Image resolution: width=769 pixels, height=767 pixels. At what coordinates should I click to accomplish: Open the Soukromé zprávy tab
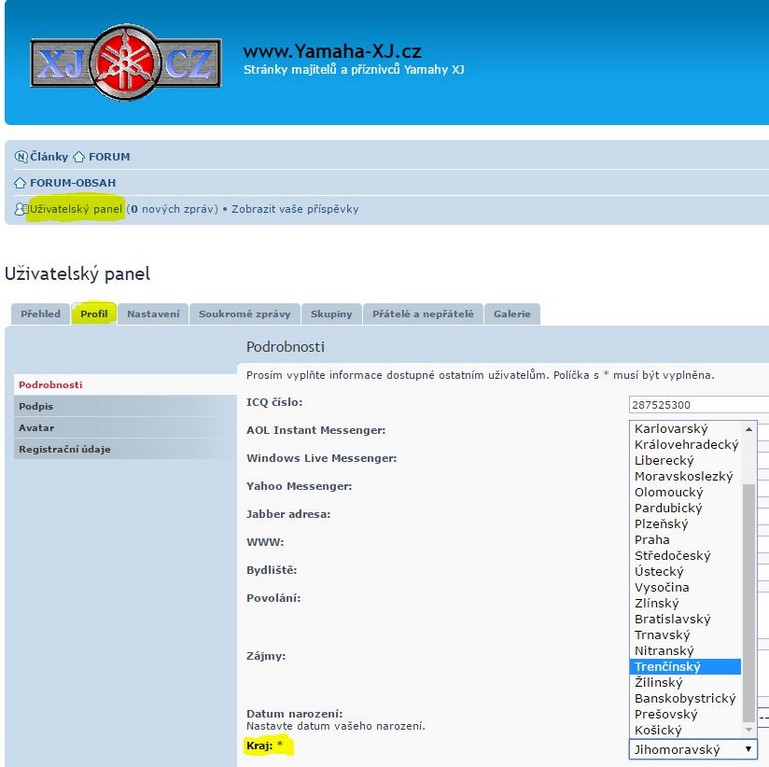(x=244, y=314)
